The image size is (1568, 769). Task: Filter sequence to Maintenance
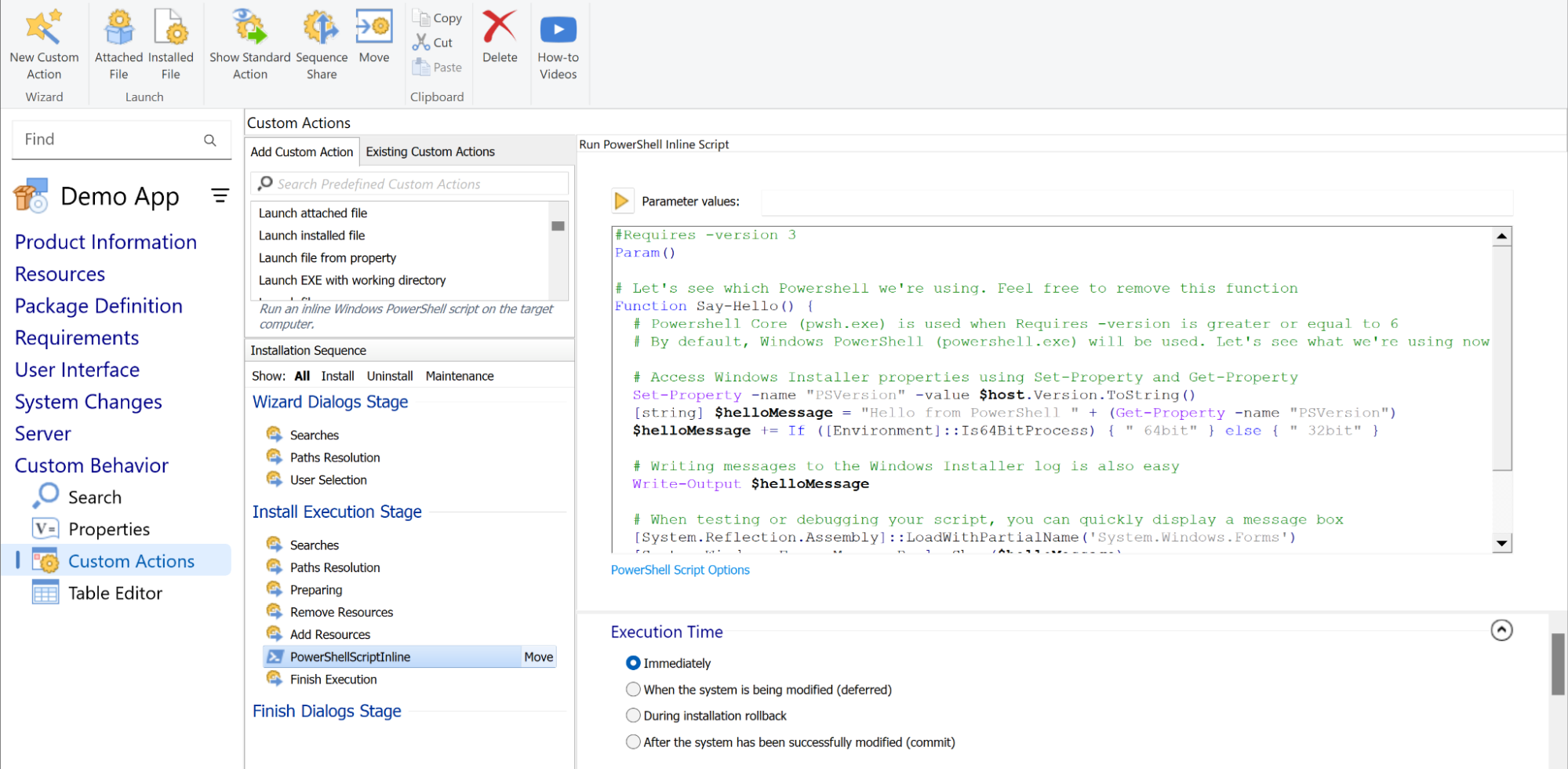(460, 376)
